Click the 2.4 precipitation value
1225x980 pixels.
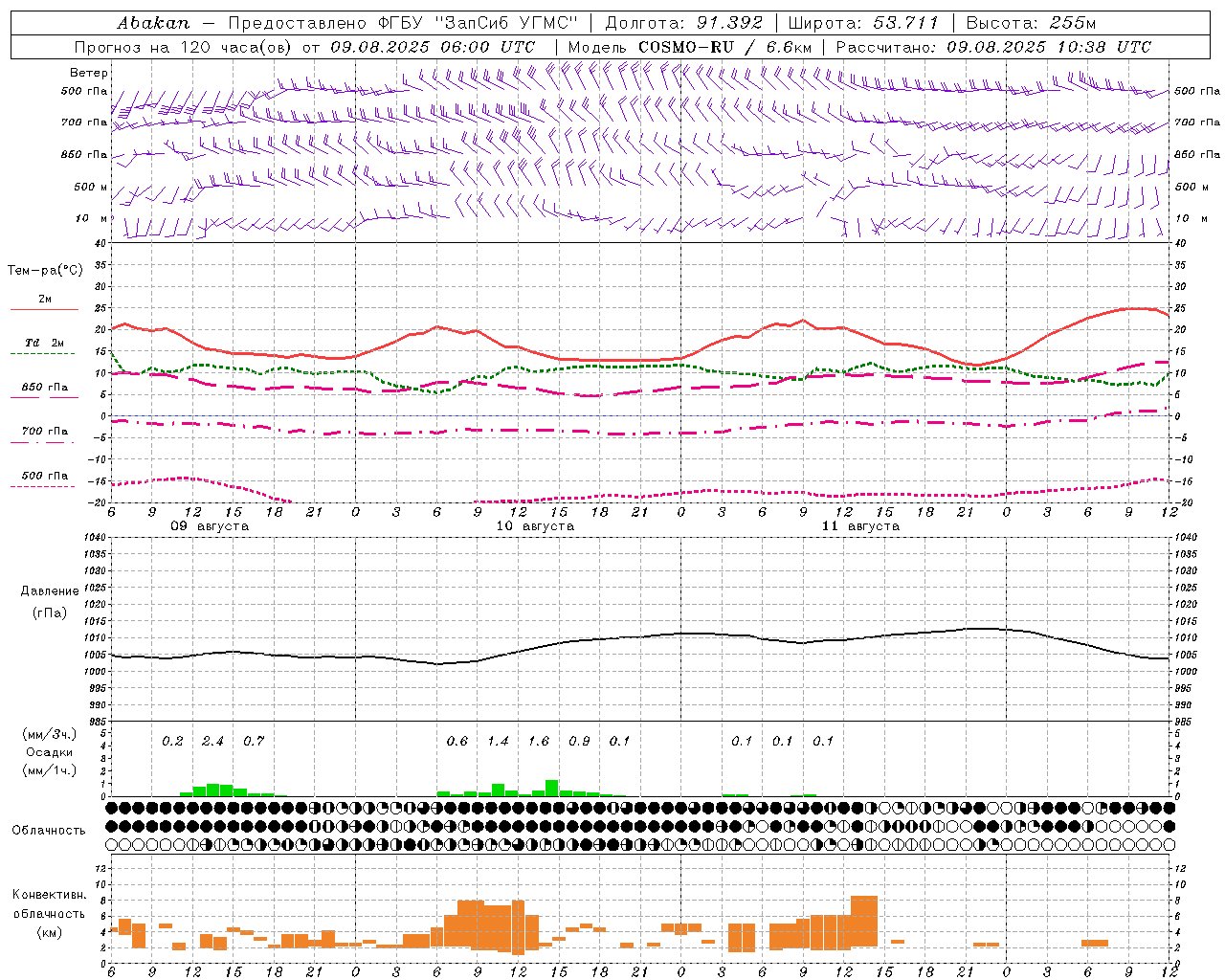click(x=212, y=741)
